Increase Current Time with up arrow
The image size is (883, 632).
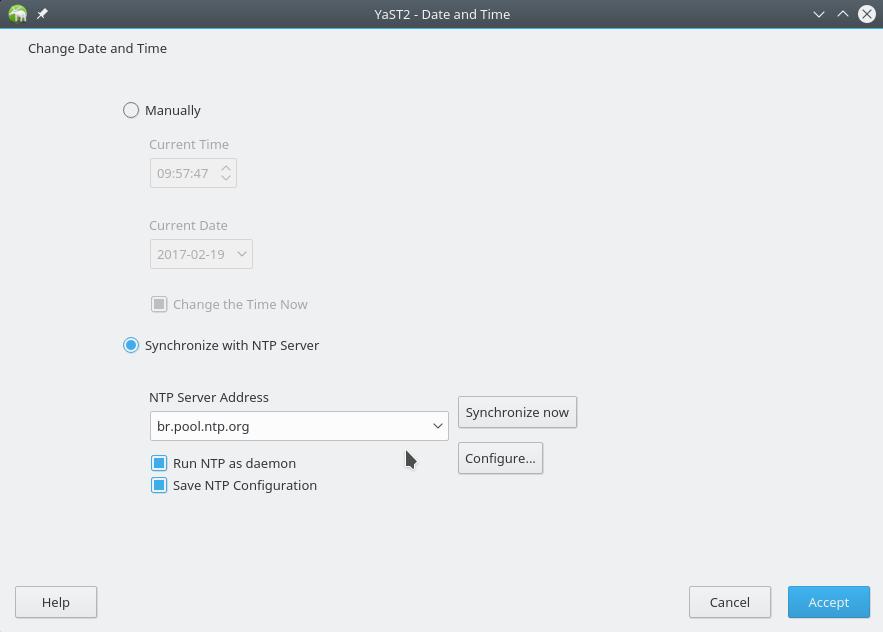tap(226, 168)
